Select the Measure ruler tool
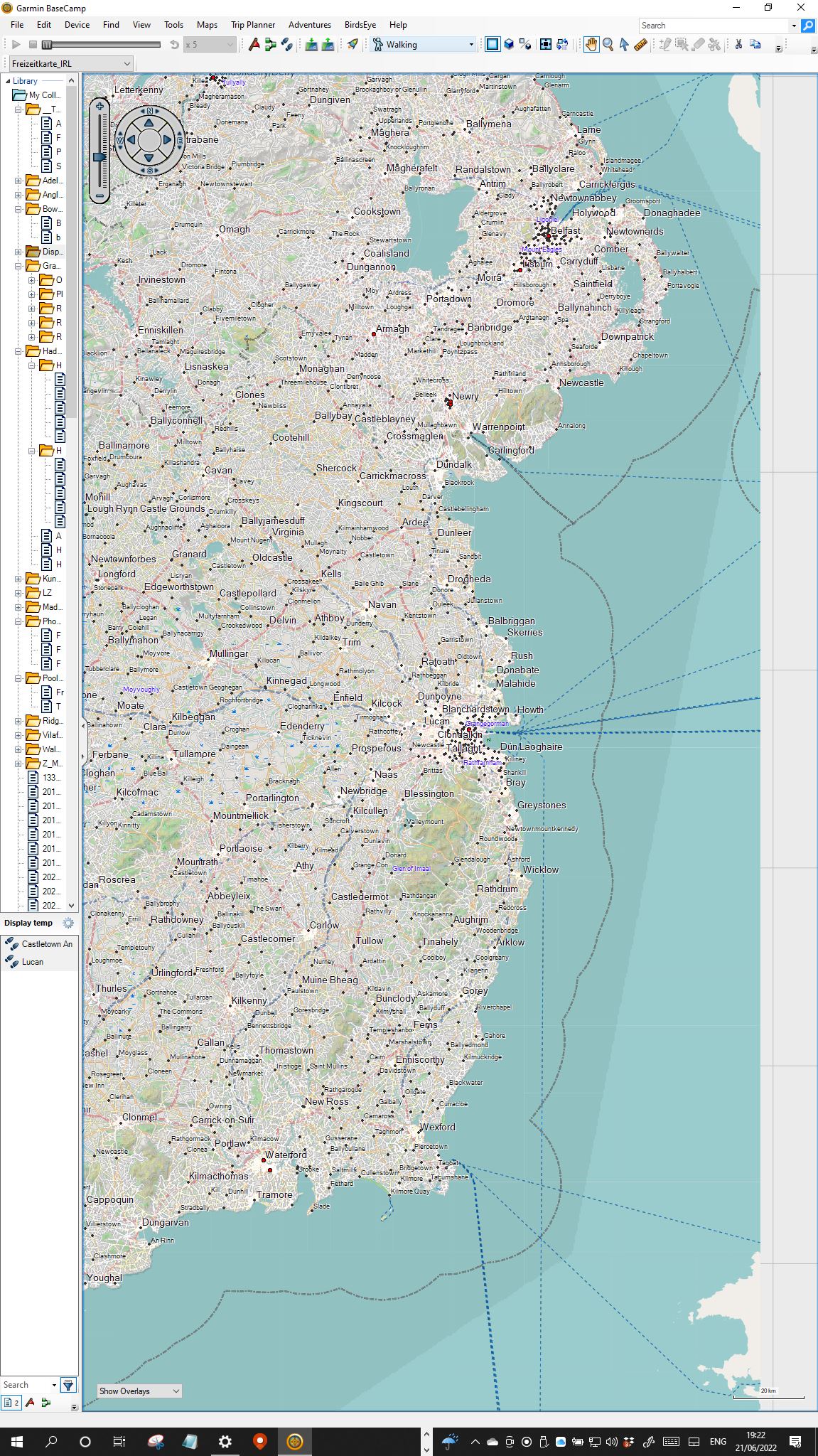 640,45
